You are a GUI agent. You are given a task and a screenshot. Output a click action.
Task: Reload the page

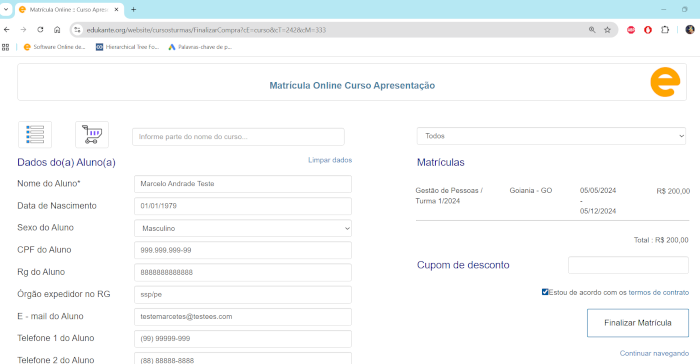tap(40, 30)
